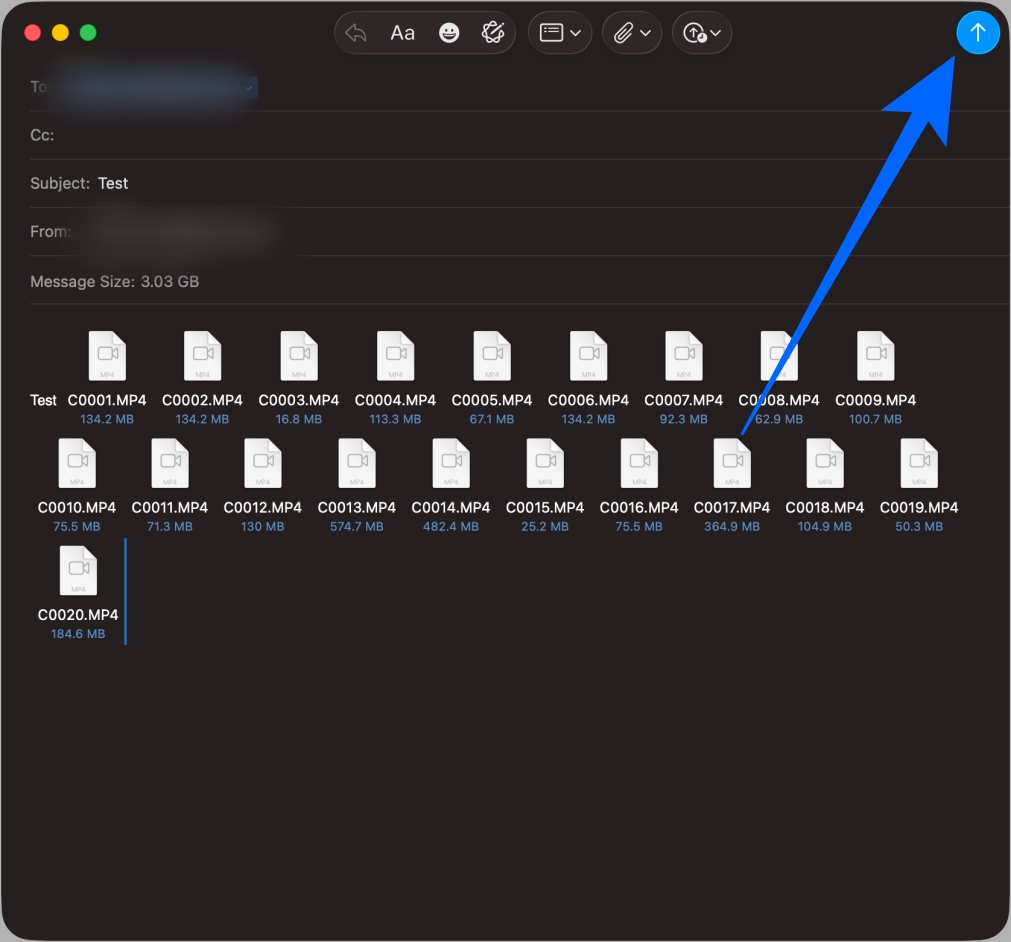
Task: Click the paperclip attachment icon
Action: coord(625,32)
